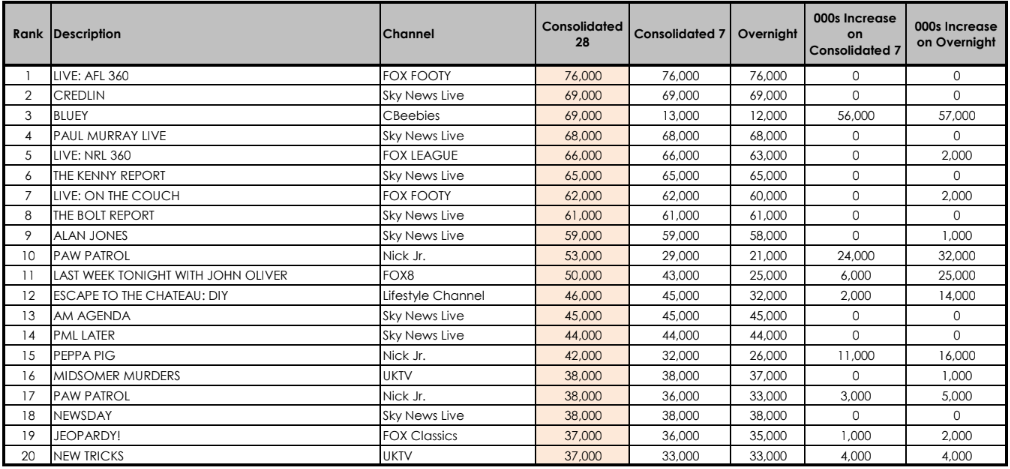
Task: Select the LIVE: AFL 360 description cell
Action: coord(216,76)
